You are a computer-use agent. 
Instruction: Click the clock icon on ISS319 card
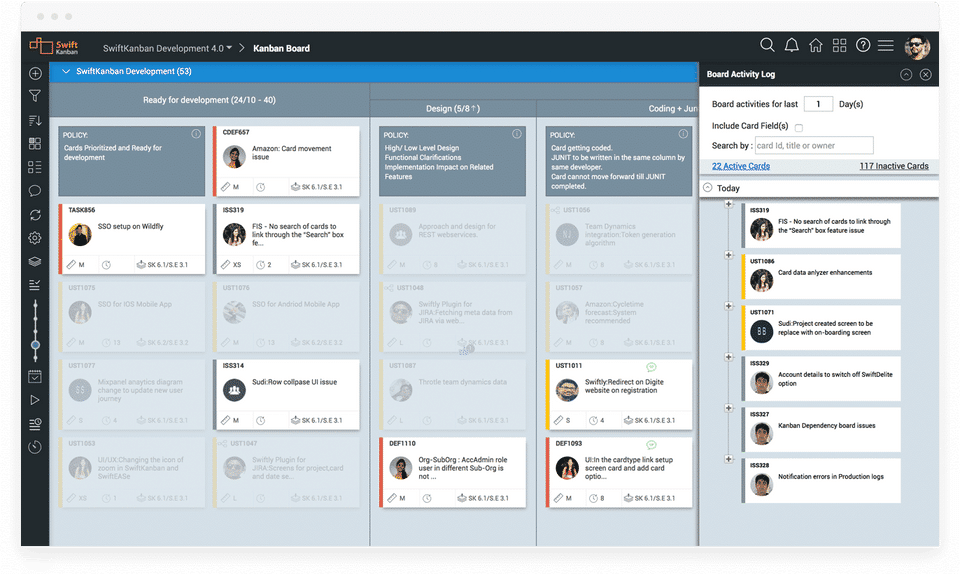point(260,265)
